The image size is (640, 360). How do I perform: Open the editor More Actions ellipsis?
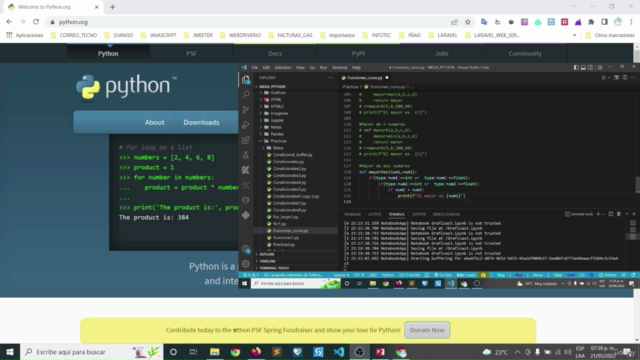(x=633, y=78)
